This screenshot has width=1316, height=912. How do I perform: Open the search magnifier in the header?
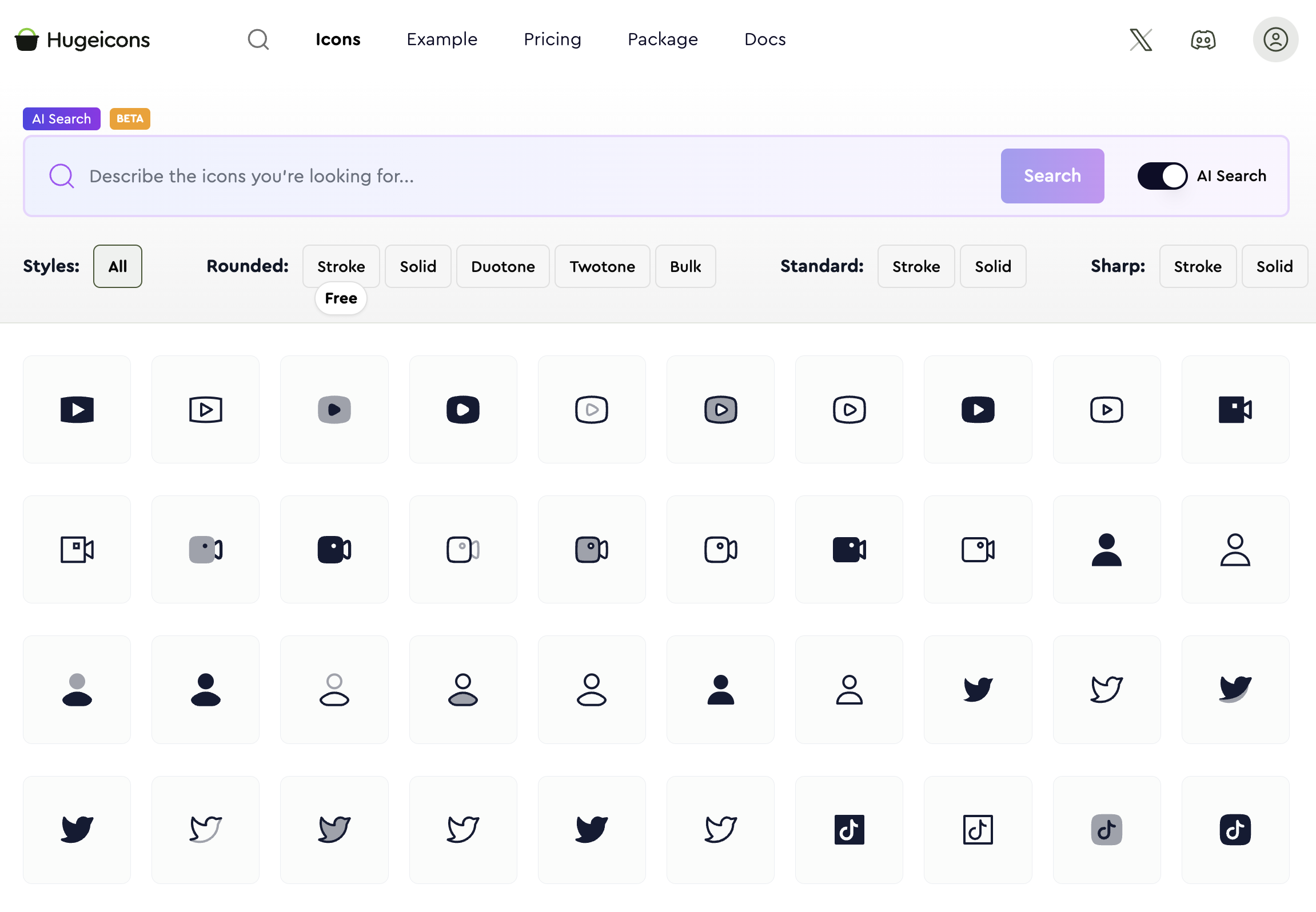pos(258,39)
